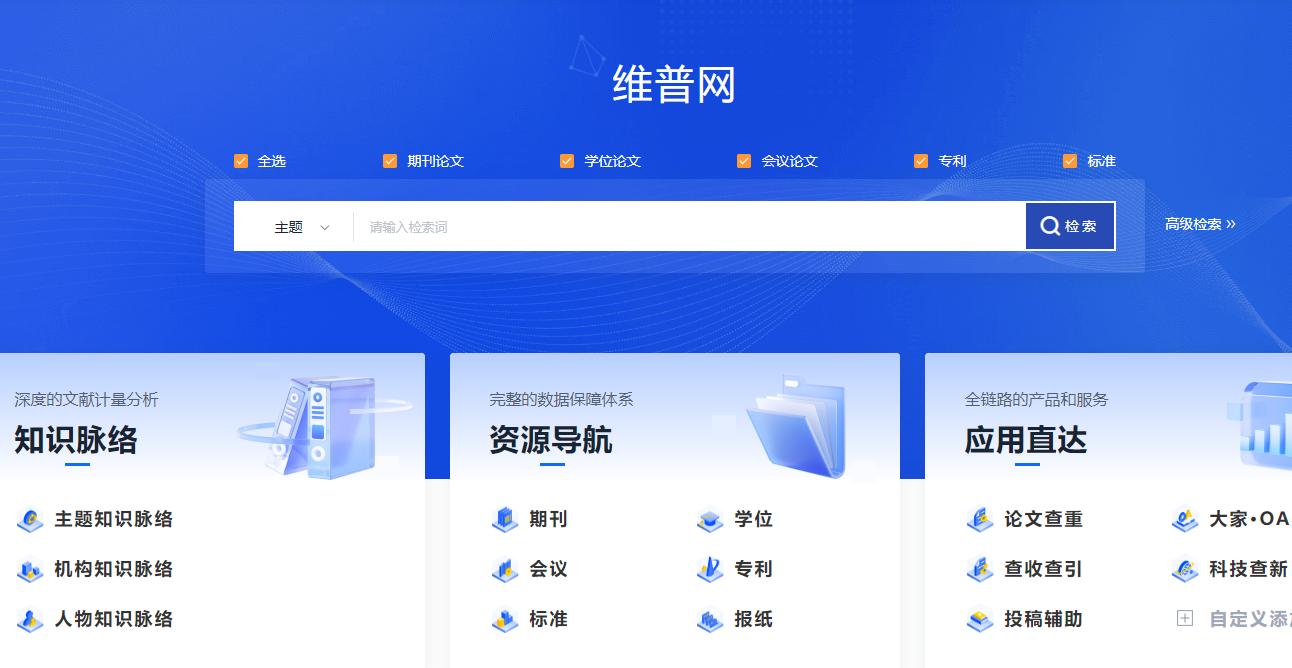
Task: Click 深度的文献计量分析 subtitle text
Action: 86,399
